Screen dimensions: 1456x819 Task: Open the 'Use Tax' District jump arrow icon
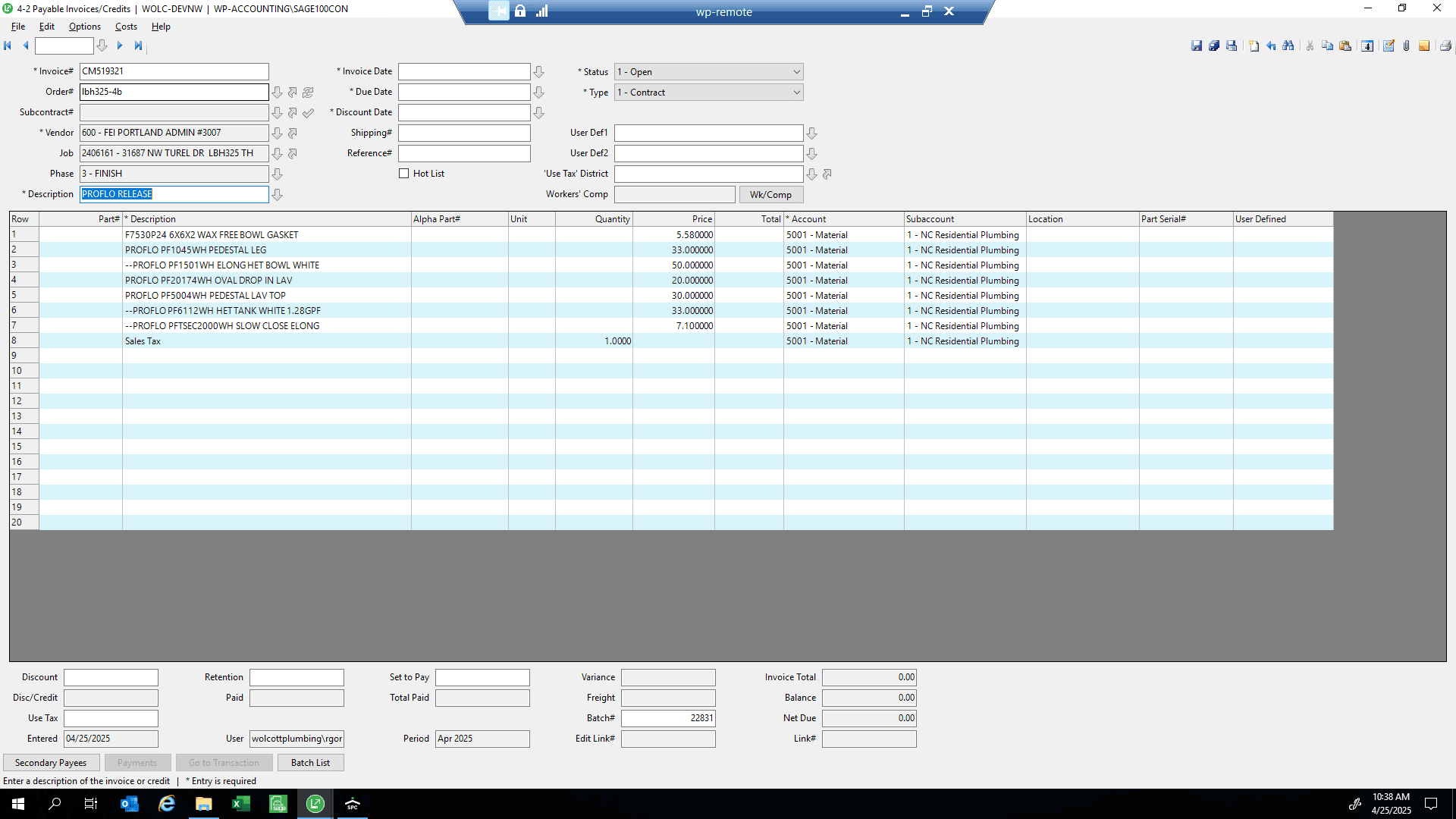(x=827, y=174)
